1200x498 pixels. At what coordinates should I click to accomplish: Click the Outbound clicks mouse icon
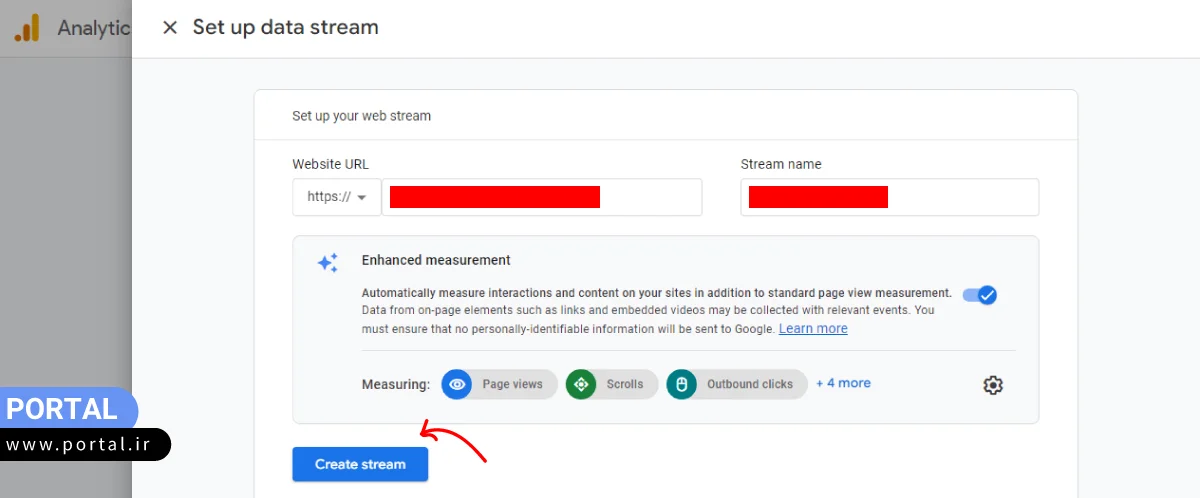pyautogui.click(x=682, y=384)
